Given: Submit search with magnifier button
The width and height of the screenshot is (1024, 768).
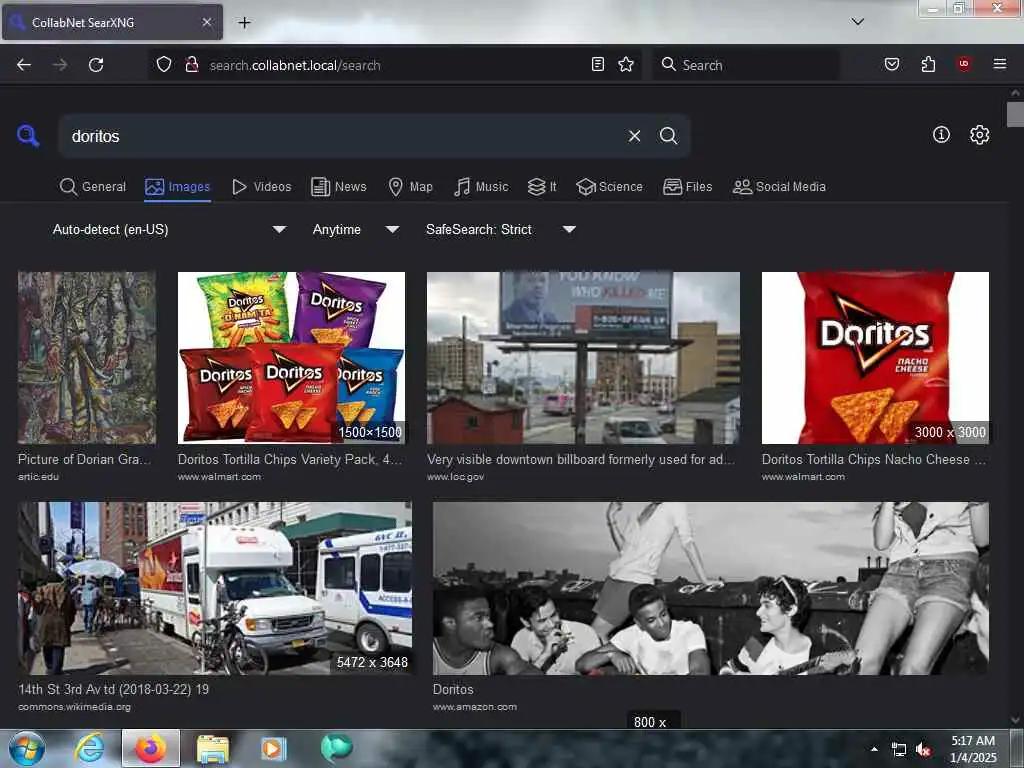Looking at the screenshot, I should [668, 136].
